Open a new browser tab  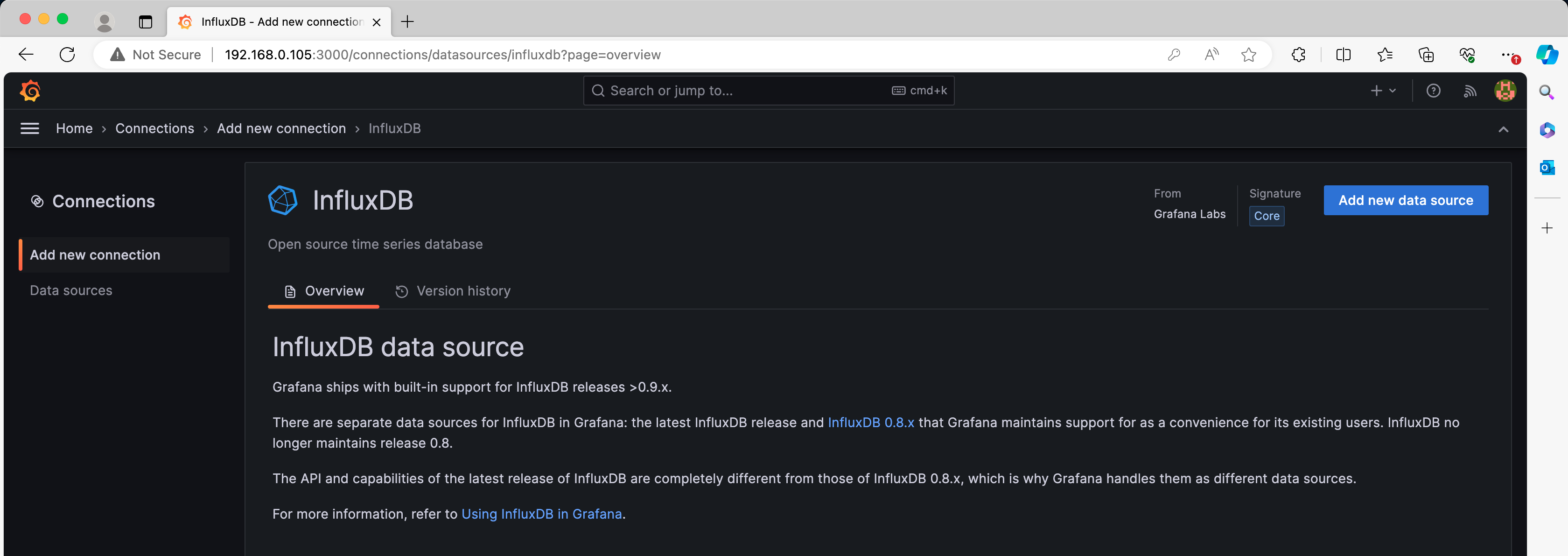coord(407,22)
